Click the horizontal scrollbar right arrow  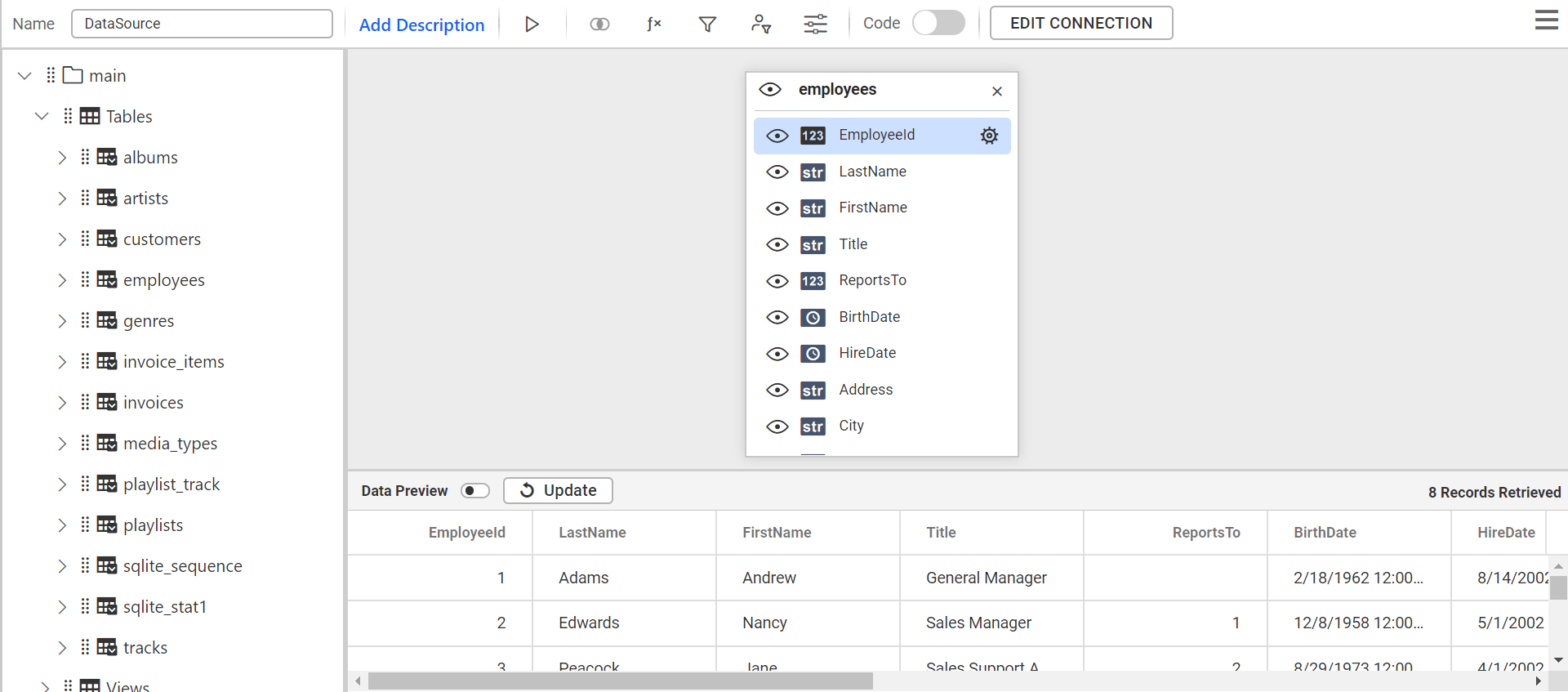click(x=1539, y=681)
